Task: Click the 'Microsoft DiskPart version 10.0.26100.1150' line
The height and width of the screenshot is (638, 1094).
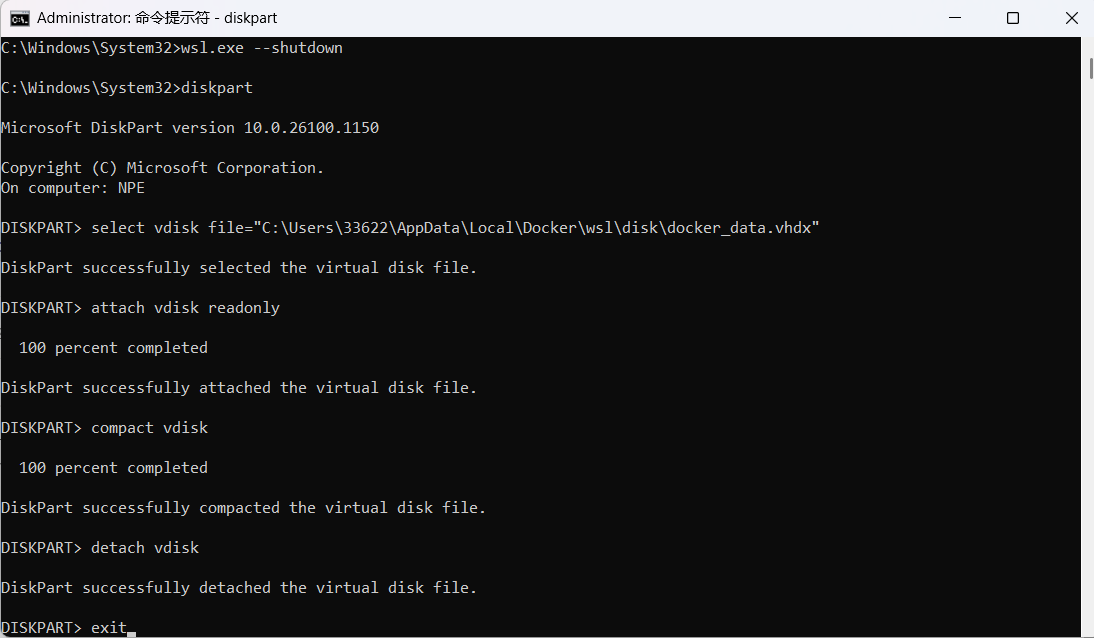Action: [190, 128]
